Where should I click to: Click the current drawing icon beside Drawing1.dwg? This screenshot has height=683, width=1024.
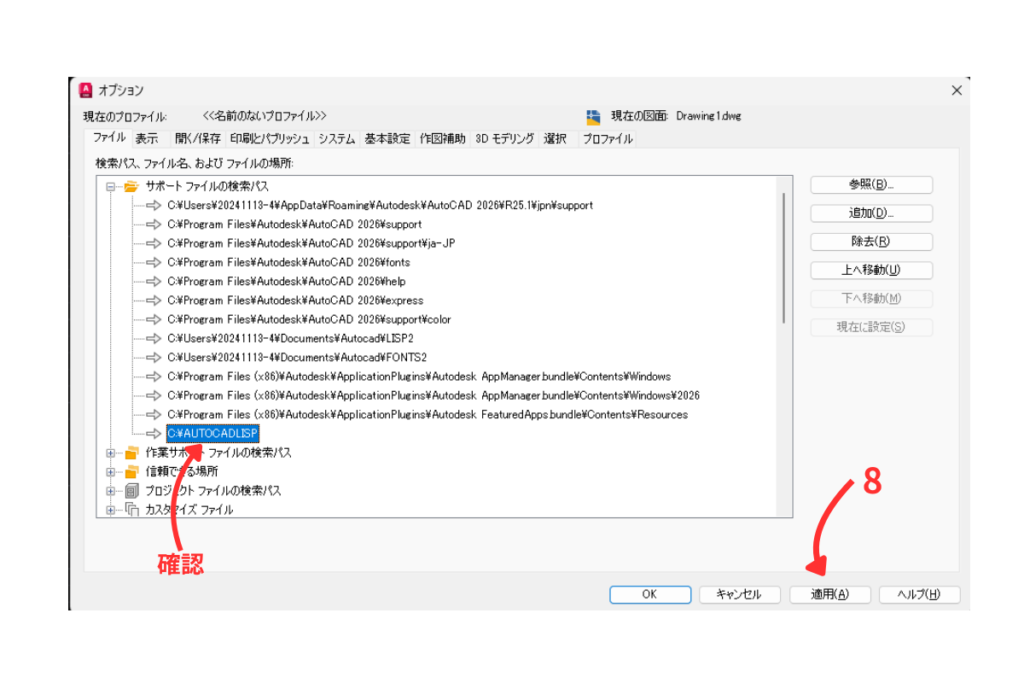click(x=593, y=116)
